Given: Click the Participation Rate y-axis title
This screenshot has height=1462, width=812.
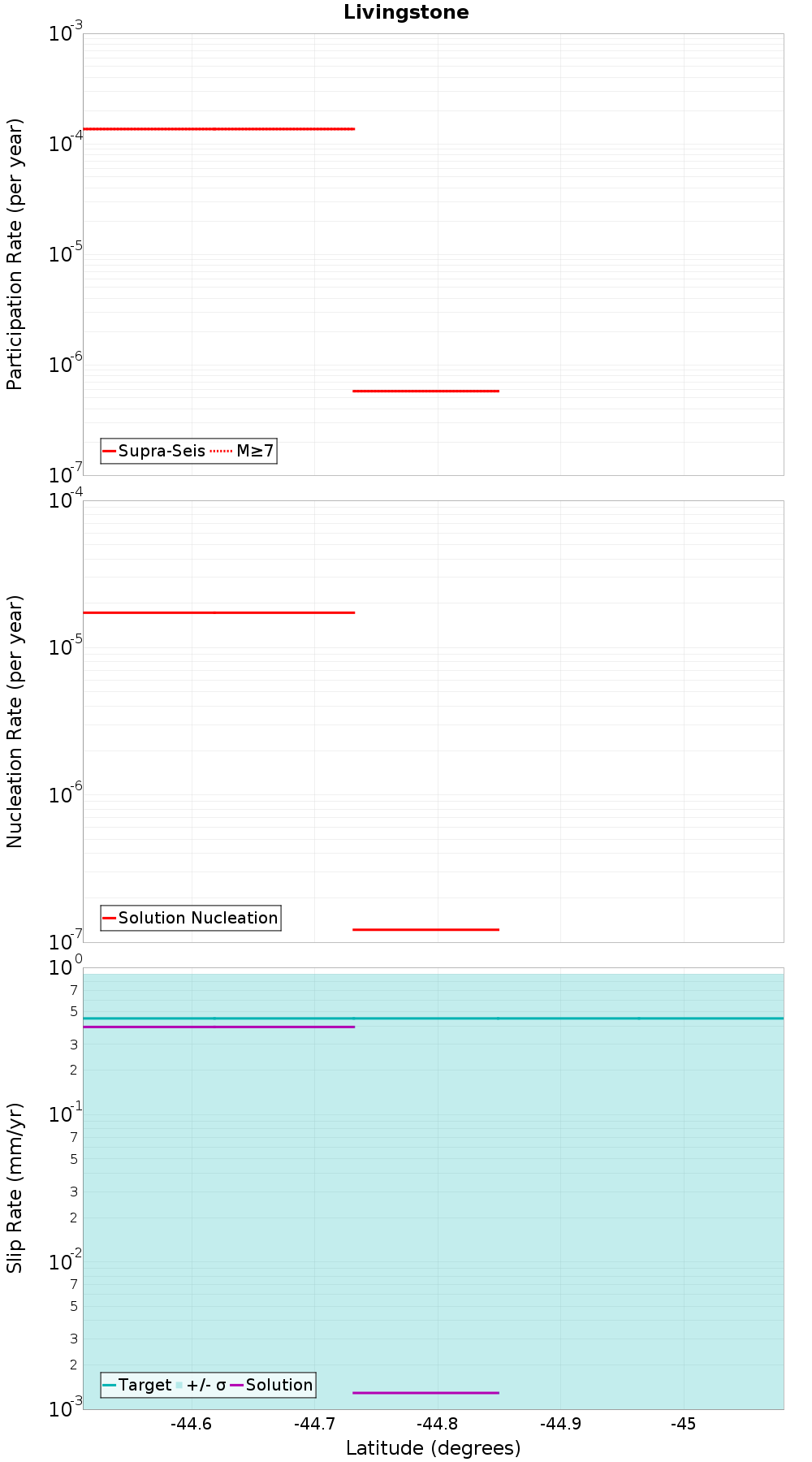Looking at the screenshot, I should pos(15,254).
